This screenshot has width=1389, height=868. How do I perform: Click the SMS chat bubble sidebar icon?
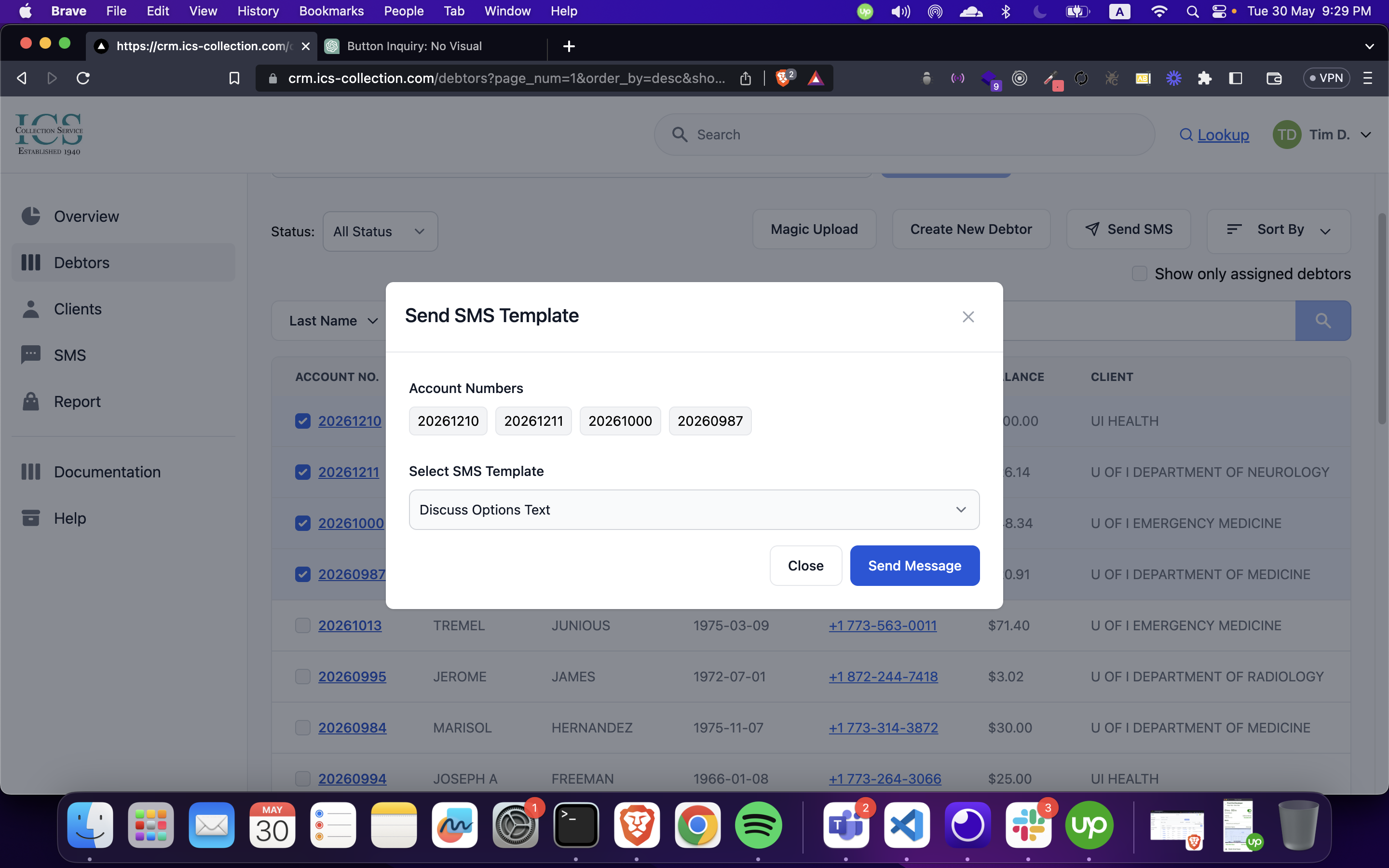pyautogui.click(x=30, y=355)
